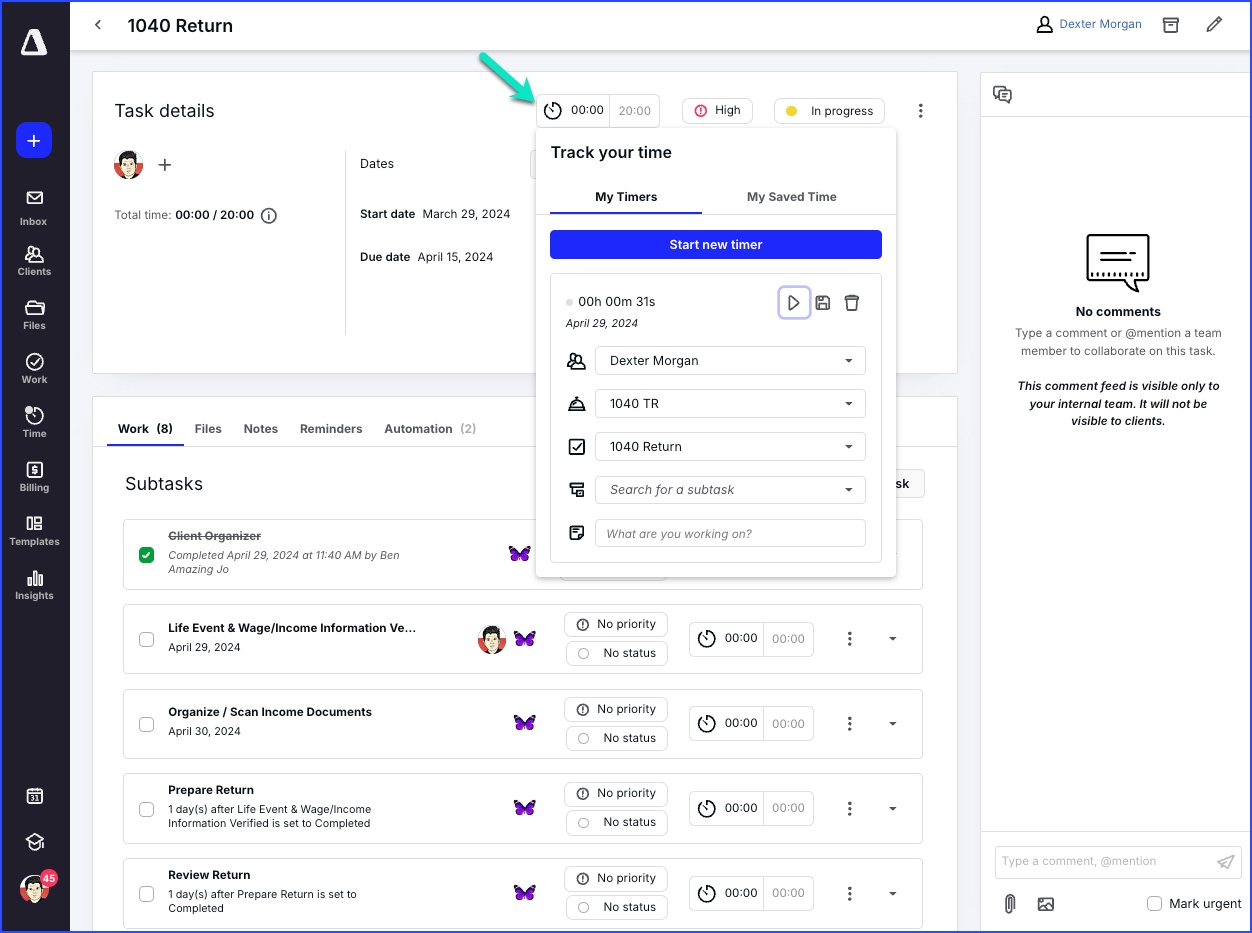Switch to My Saved Time tab

coord(792,197)
